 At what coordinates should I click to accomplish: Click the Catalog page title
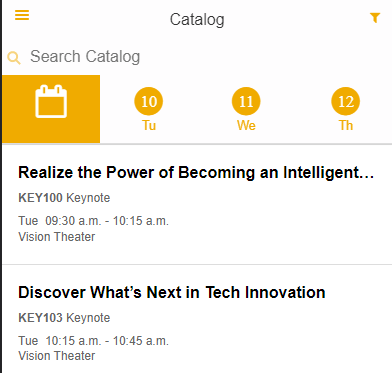click(x=197, y=19)
